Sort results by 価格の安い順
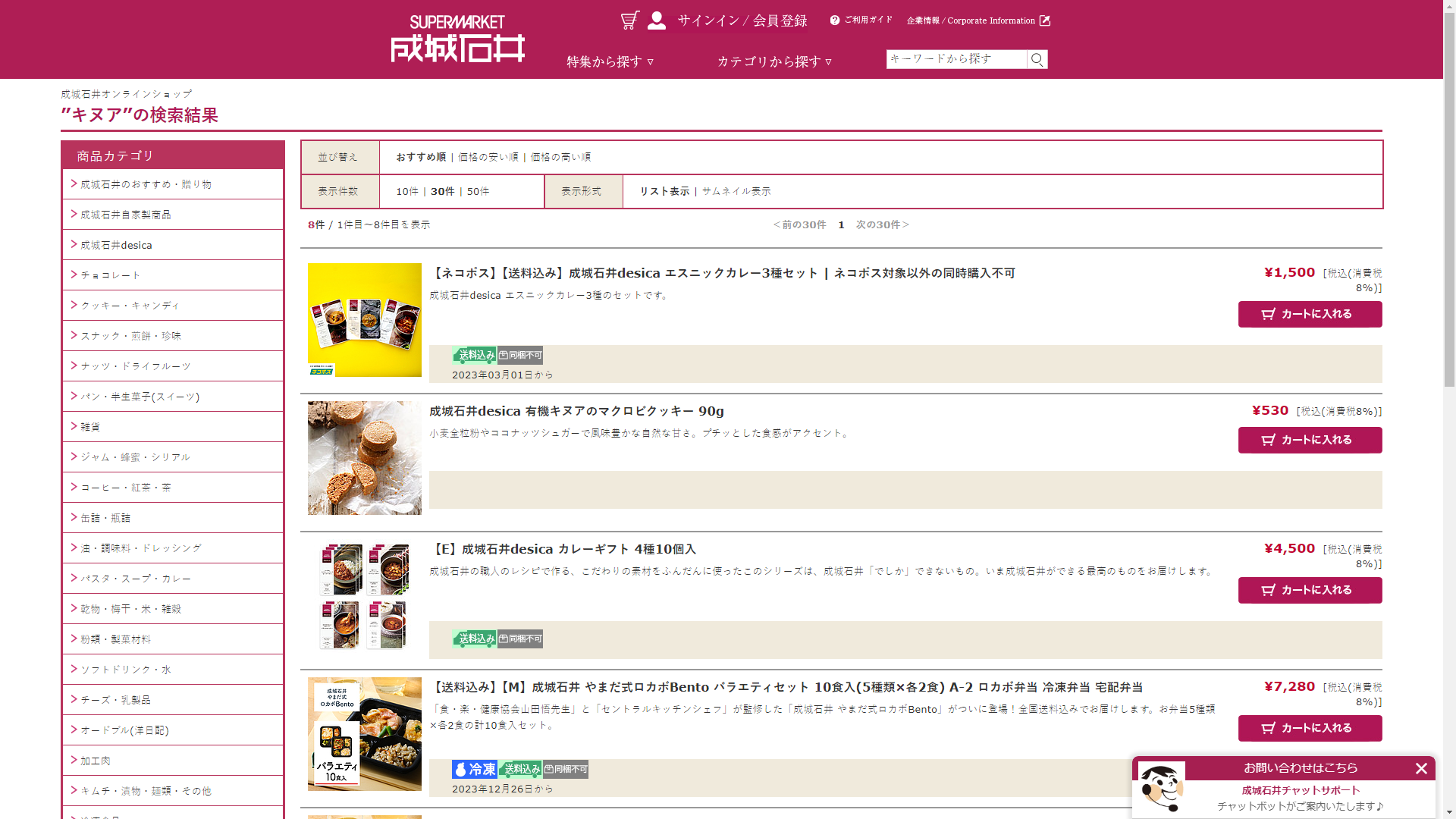Screen dimensions: 1456x819 [488, 157]
